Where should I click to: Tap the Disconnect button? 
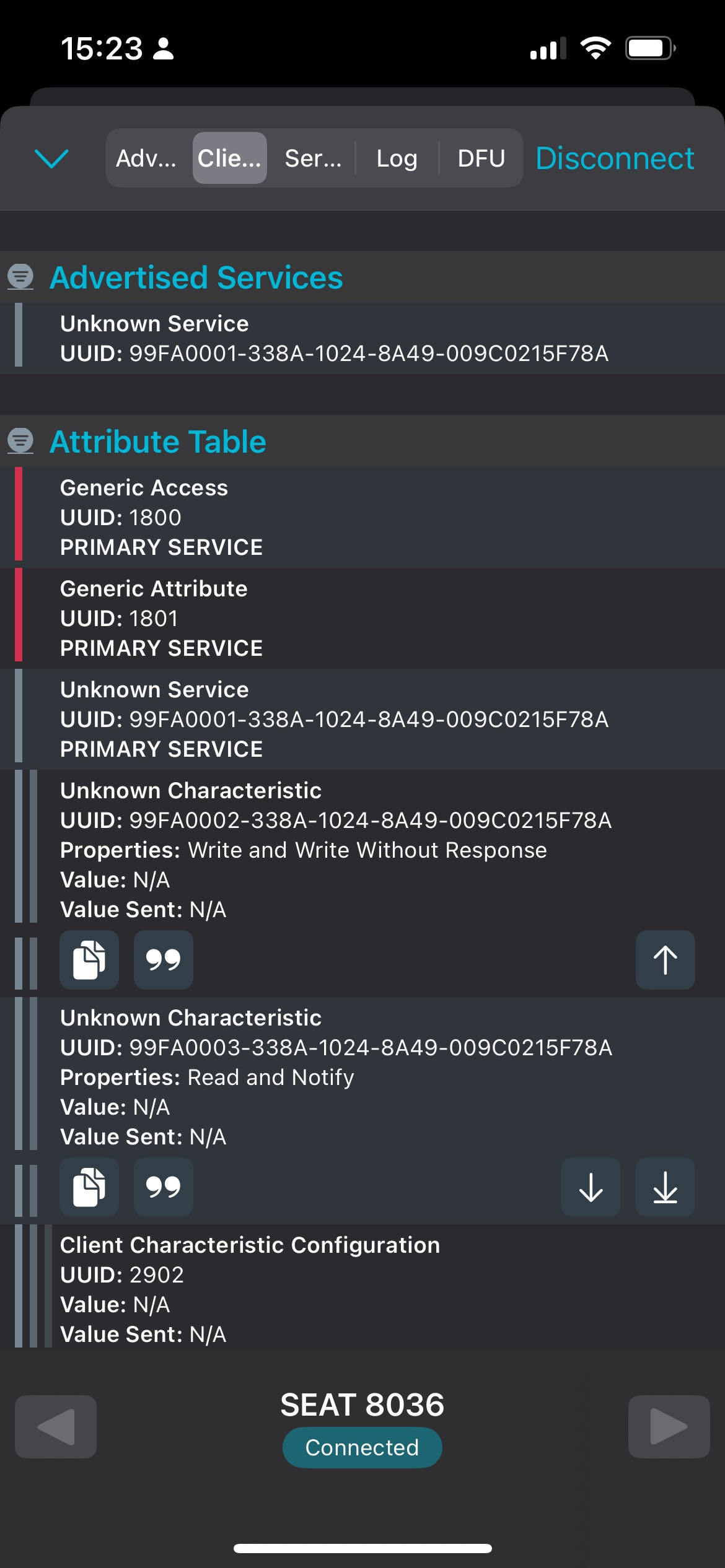[615, 158]
